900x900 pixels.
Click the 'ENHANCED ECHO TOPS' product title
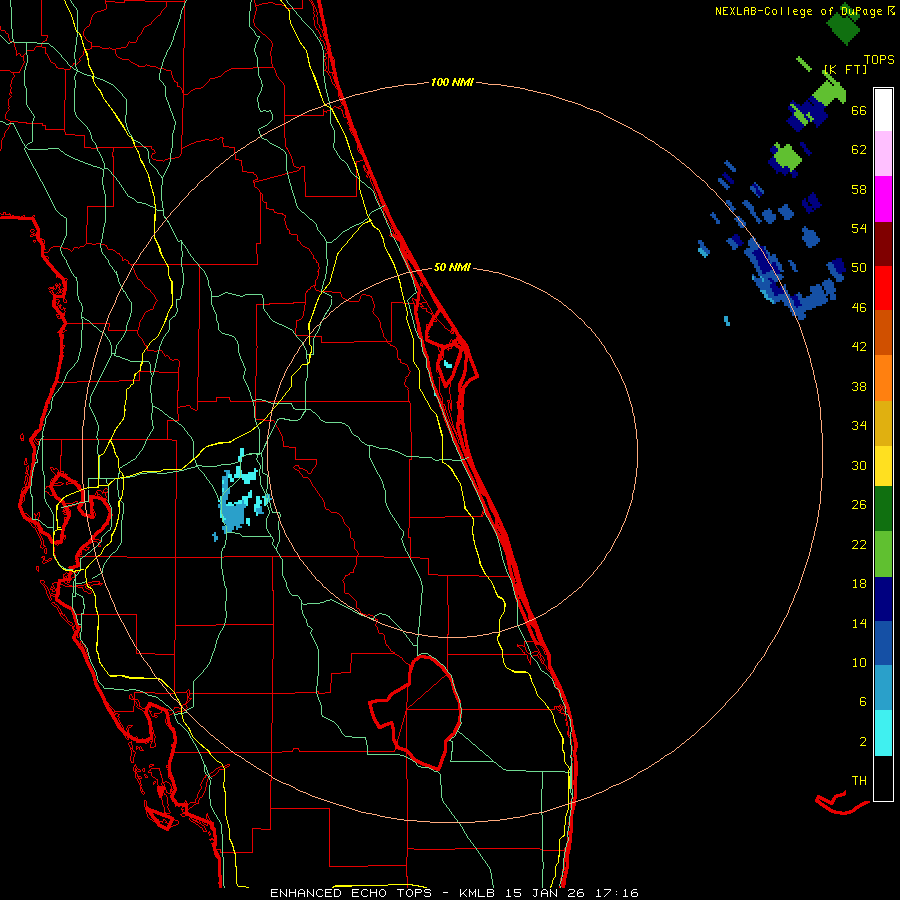pyautogui.click(x=350, y=893)
